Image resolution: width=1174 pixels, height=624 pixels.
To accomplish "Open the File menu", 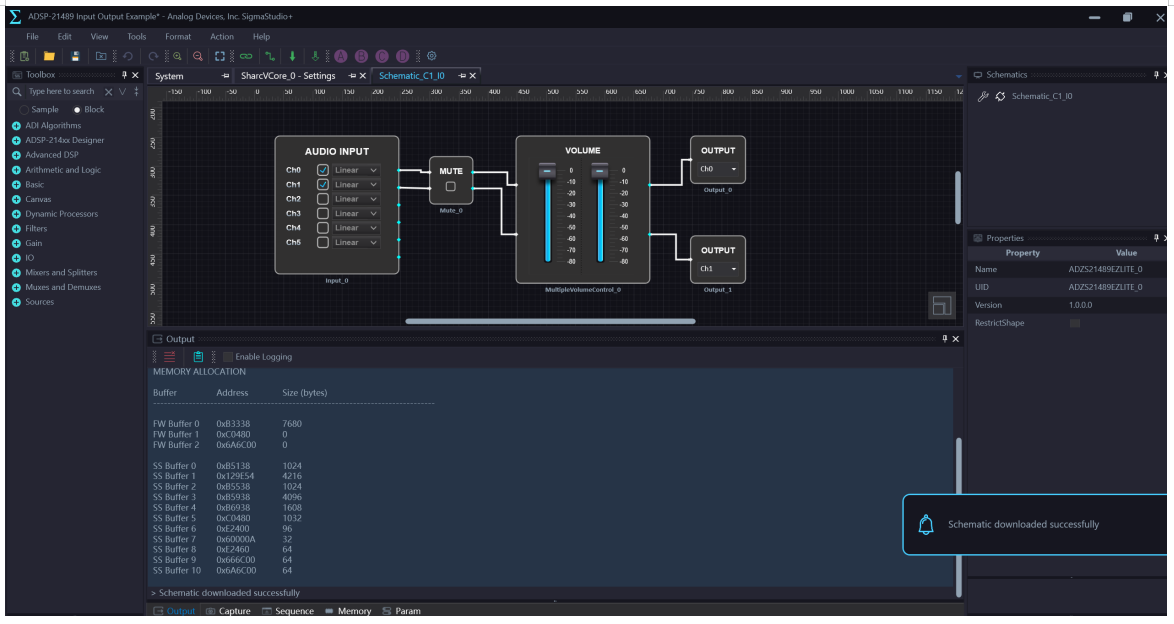I will 32,36.
